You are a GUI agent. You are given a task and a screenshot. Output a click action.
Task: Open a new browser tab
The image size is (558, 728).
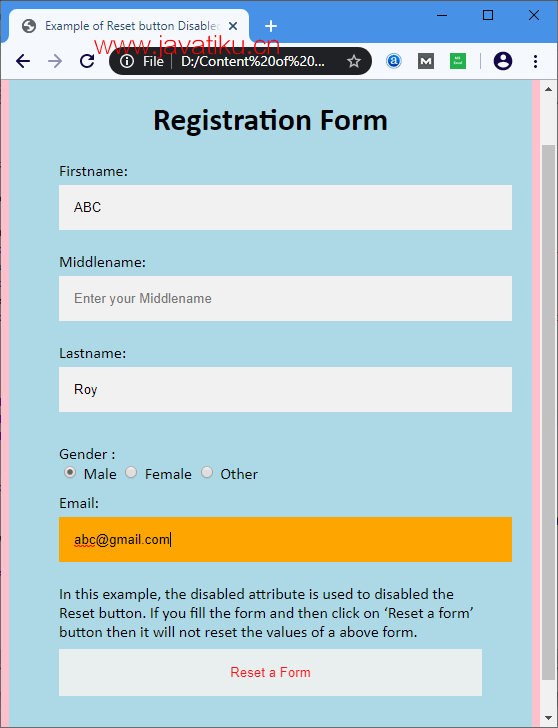[271, 26]
